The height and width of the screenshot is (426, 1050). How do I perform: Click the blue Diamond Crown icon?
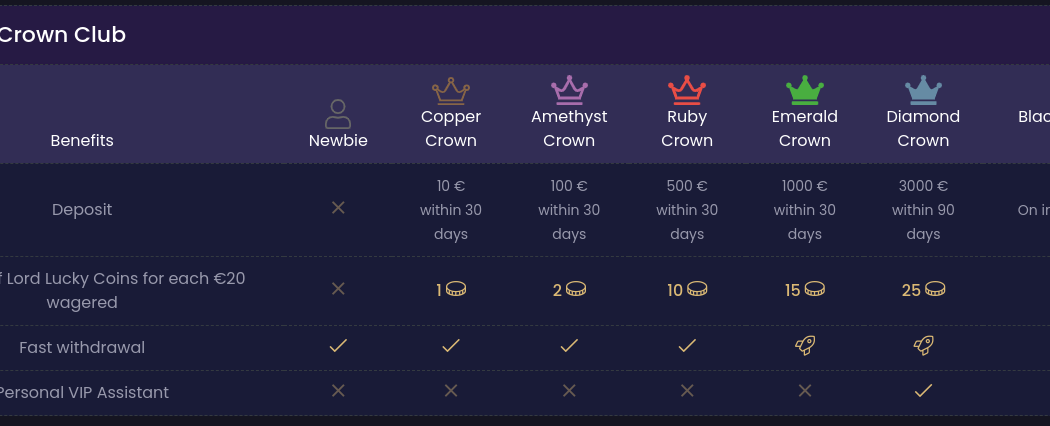point(923,90)
